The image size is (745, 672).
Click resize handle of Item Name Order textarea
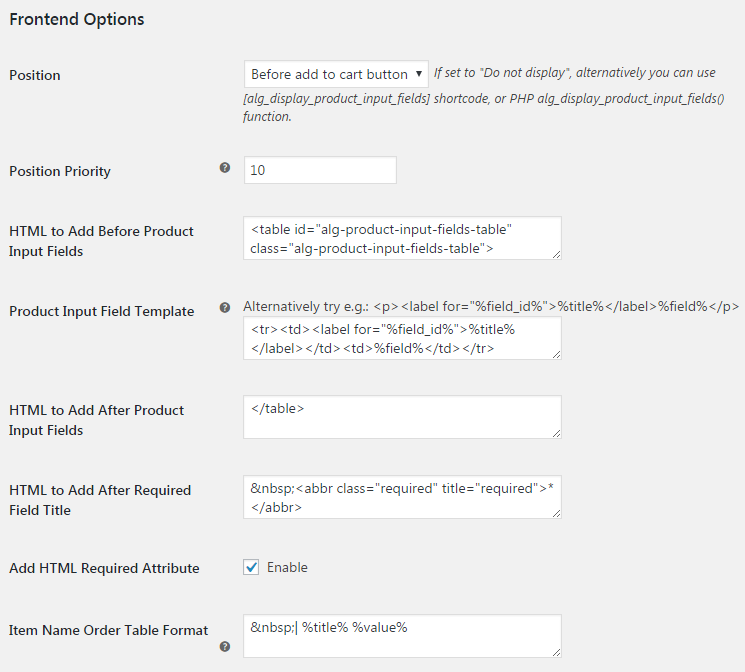coord(555,651)
